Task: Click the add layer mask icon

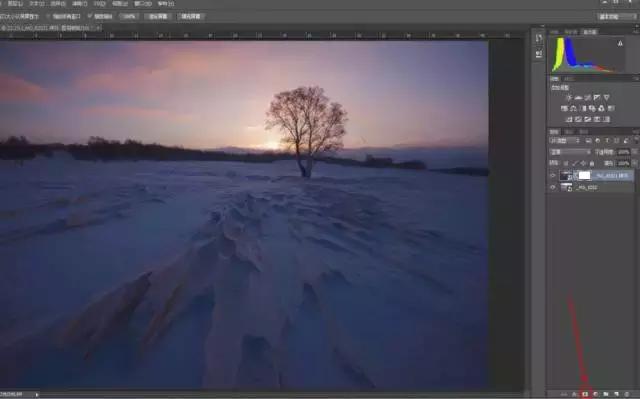Action: tap(585, 394)
